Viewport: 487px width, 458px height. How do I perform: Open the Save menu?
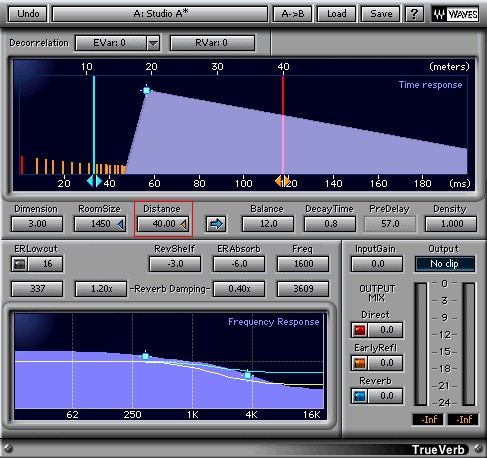coord(381,14)
